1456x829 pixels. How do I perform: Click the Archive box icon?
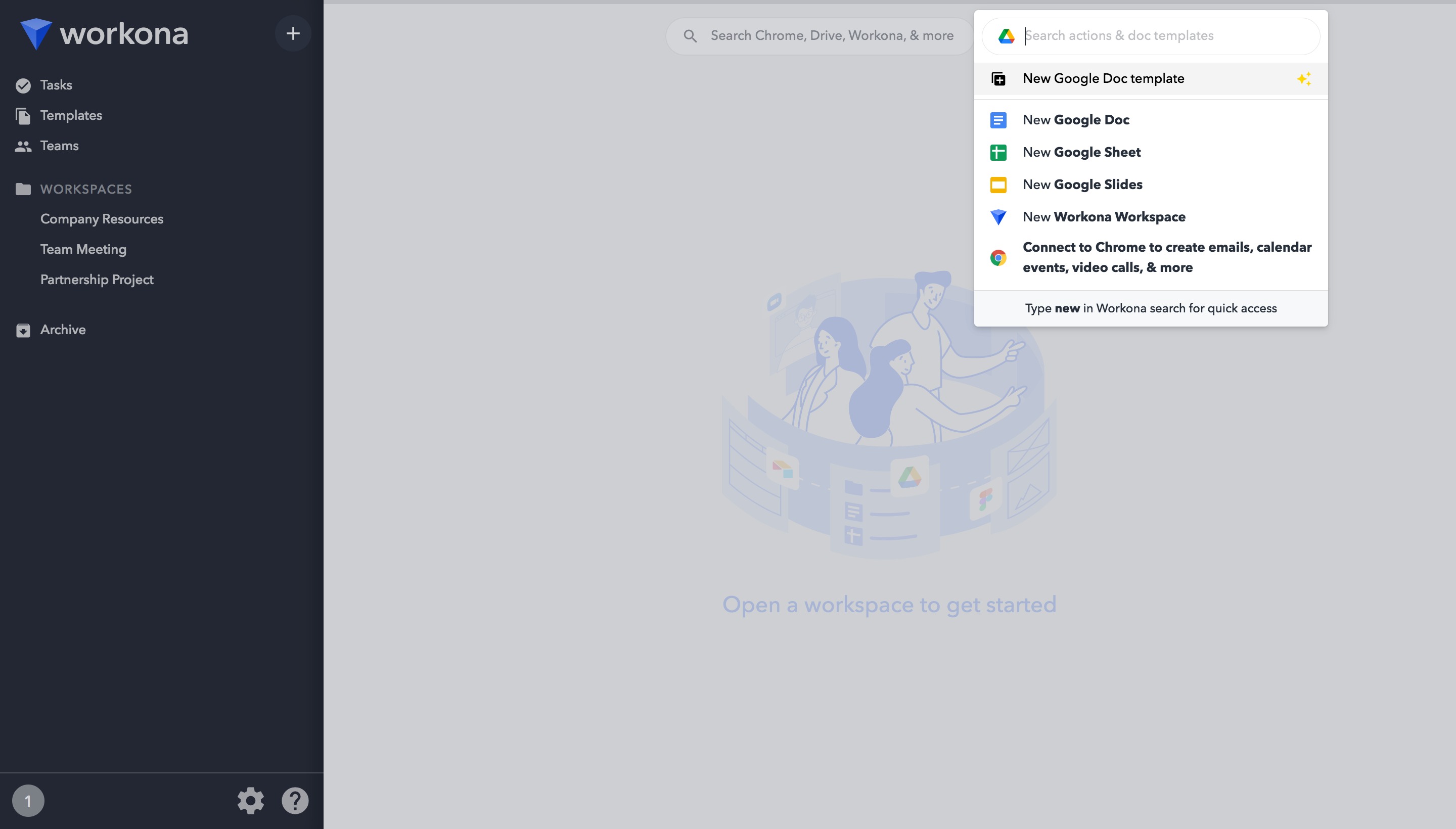[23, 330]
